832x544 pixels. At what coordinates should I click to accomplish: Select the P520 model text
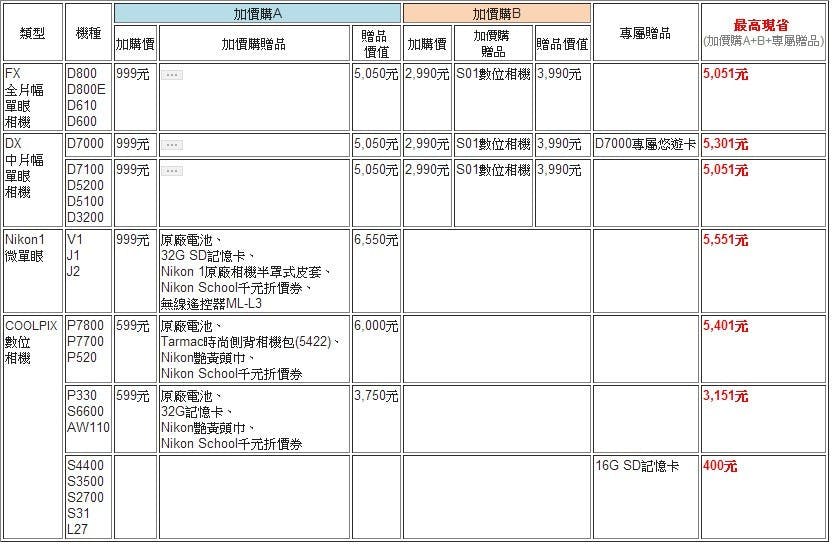(82, 358)
